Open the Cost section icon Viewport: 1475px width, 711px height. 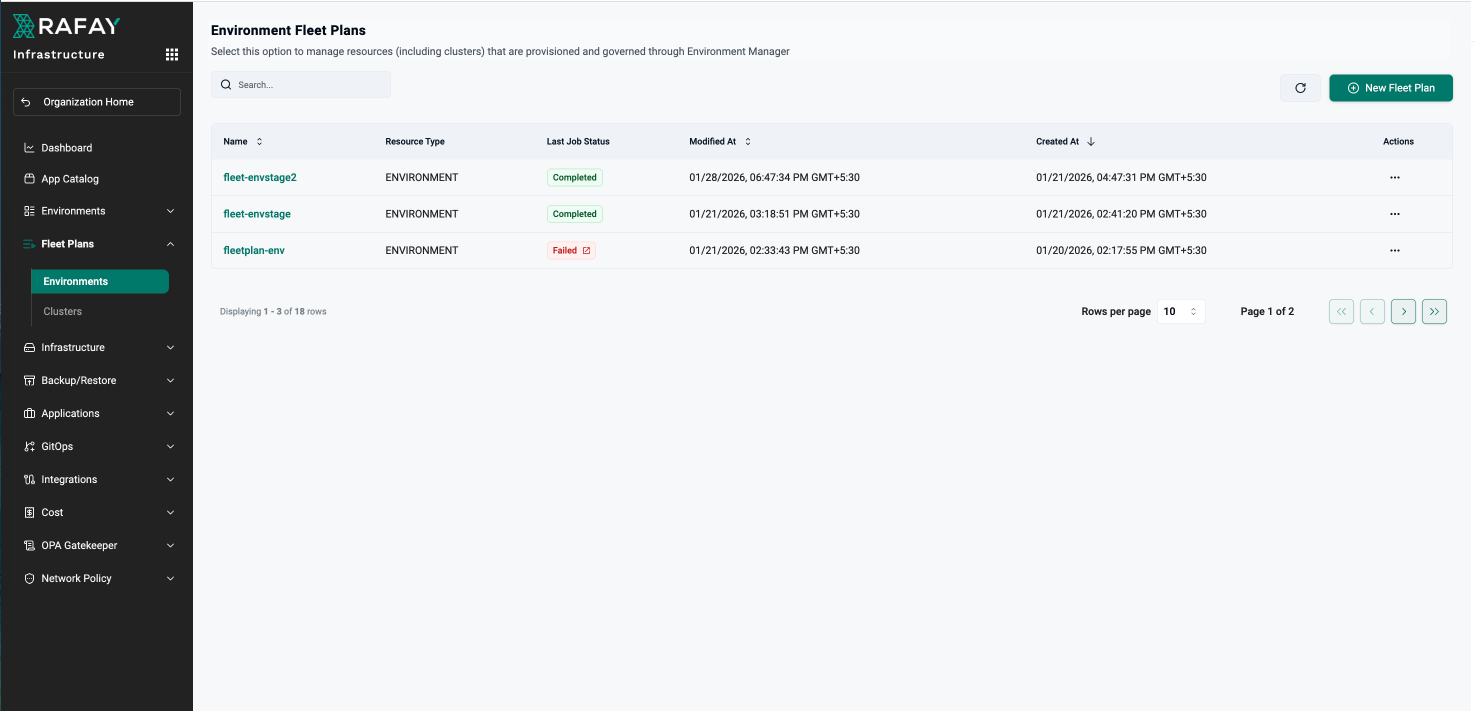click(29, 512)
